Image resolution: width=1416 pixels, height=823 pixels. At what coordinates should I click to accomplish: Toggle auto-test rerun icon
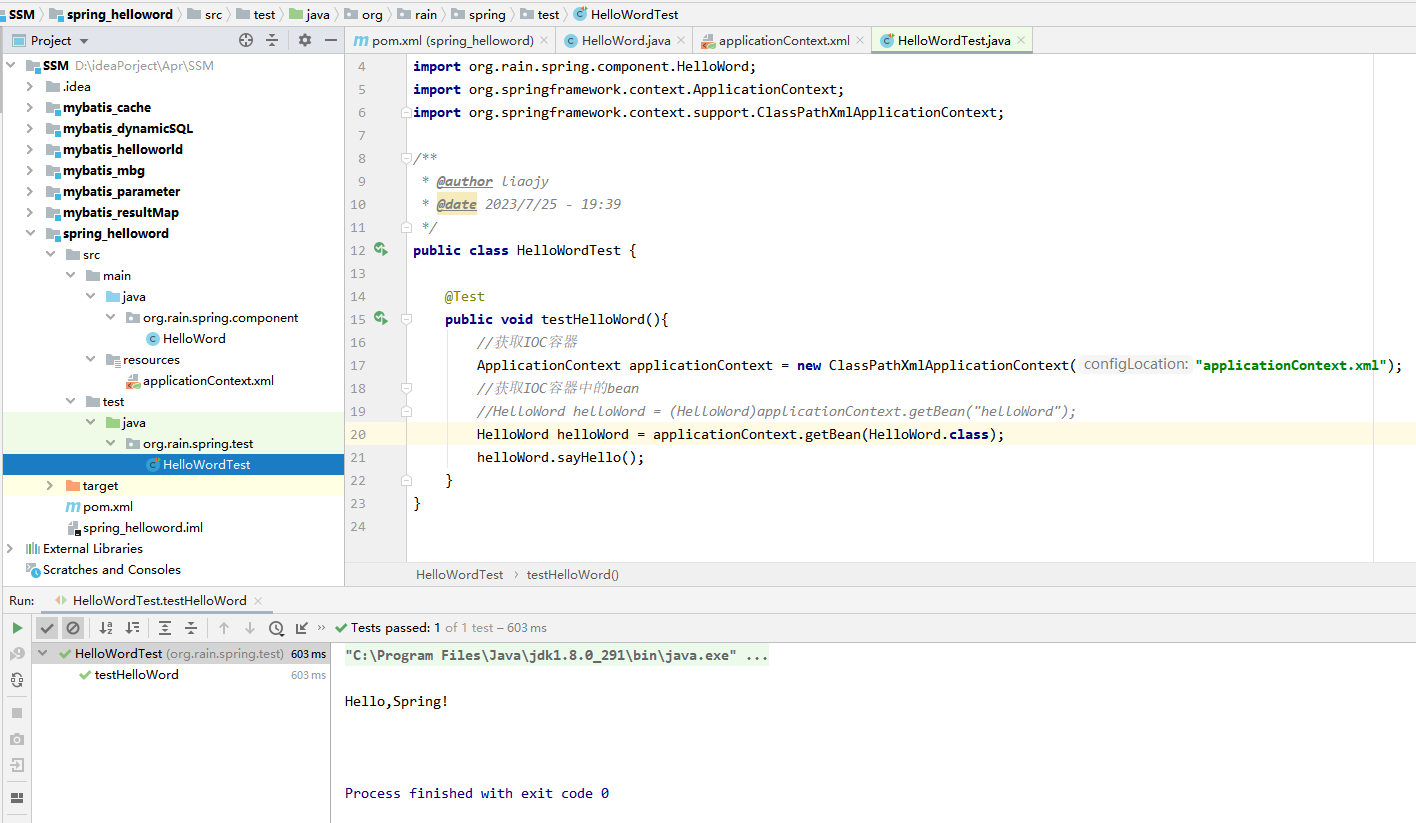point(17,680)
